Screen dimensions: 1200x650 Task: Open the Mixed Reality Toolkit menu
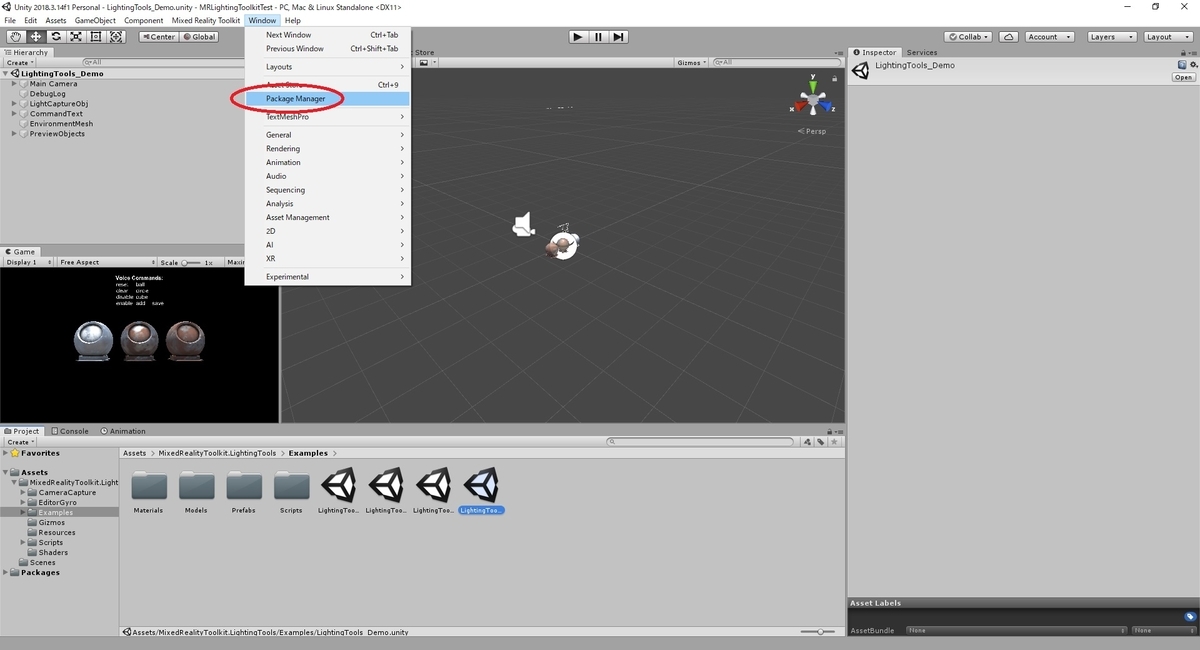pos(206,20)
